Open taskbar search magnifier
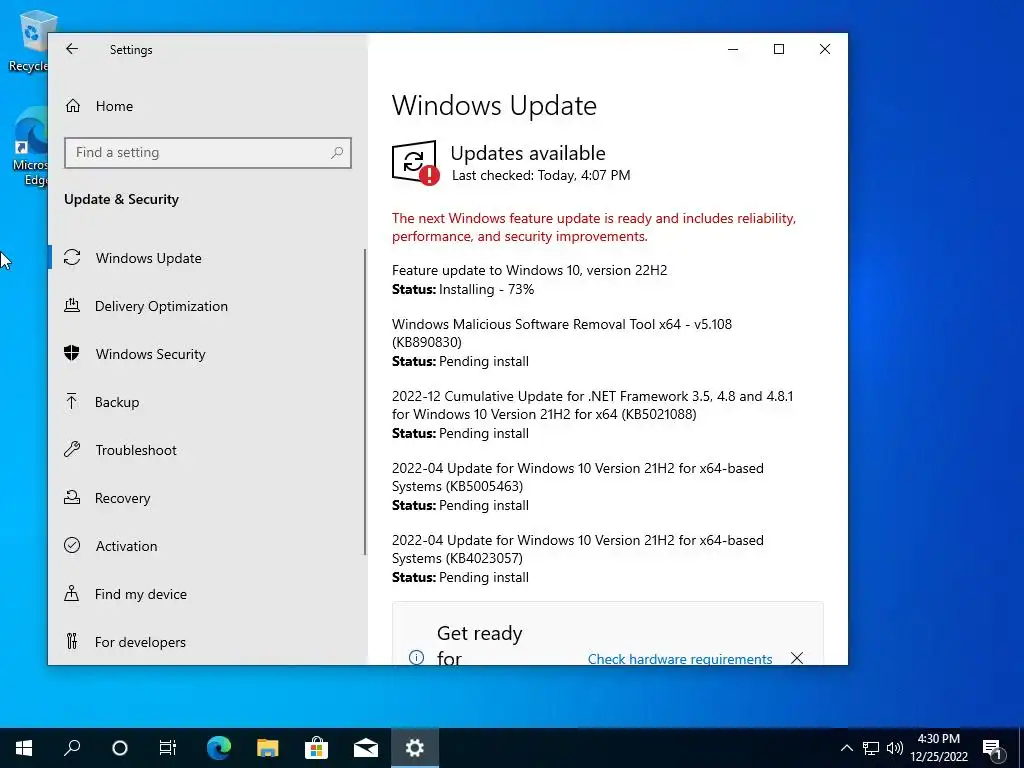The height and width of the screenshot is (768, 1024). [72, 748]
